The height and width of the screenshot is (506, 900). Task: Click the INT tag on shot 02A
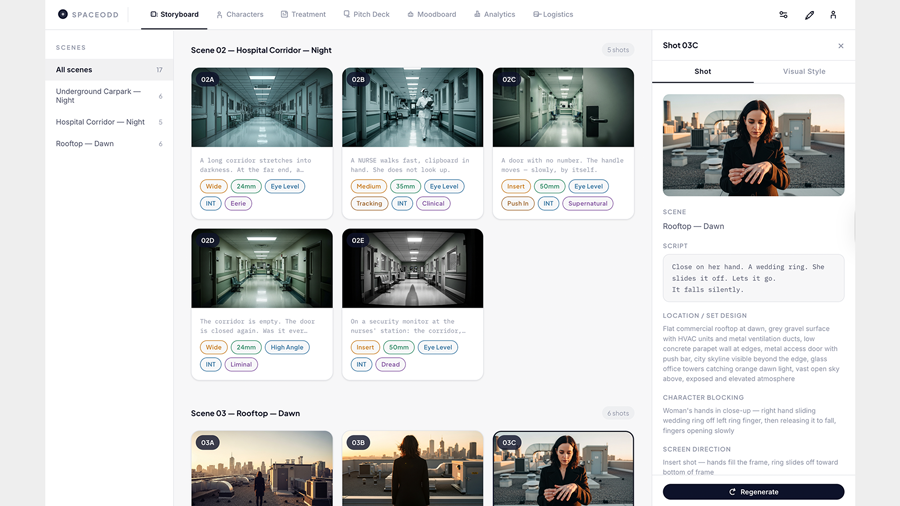pyautogui.click(x=211, y=204)
